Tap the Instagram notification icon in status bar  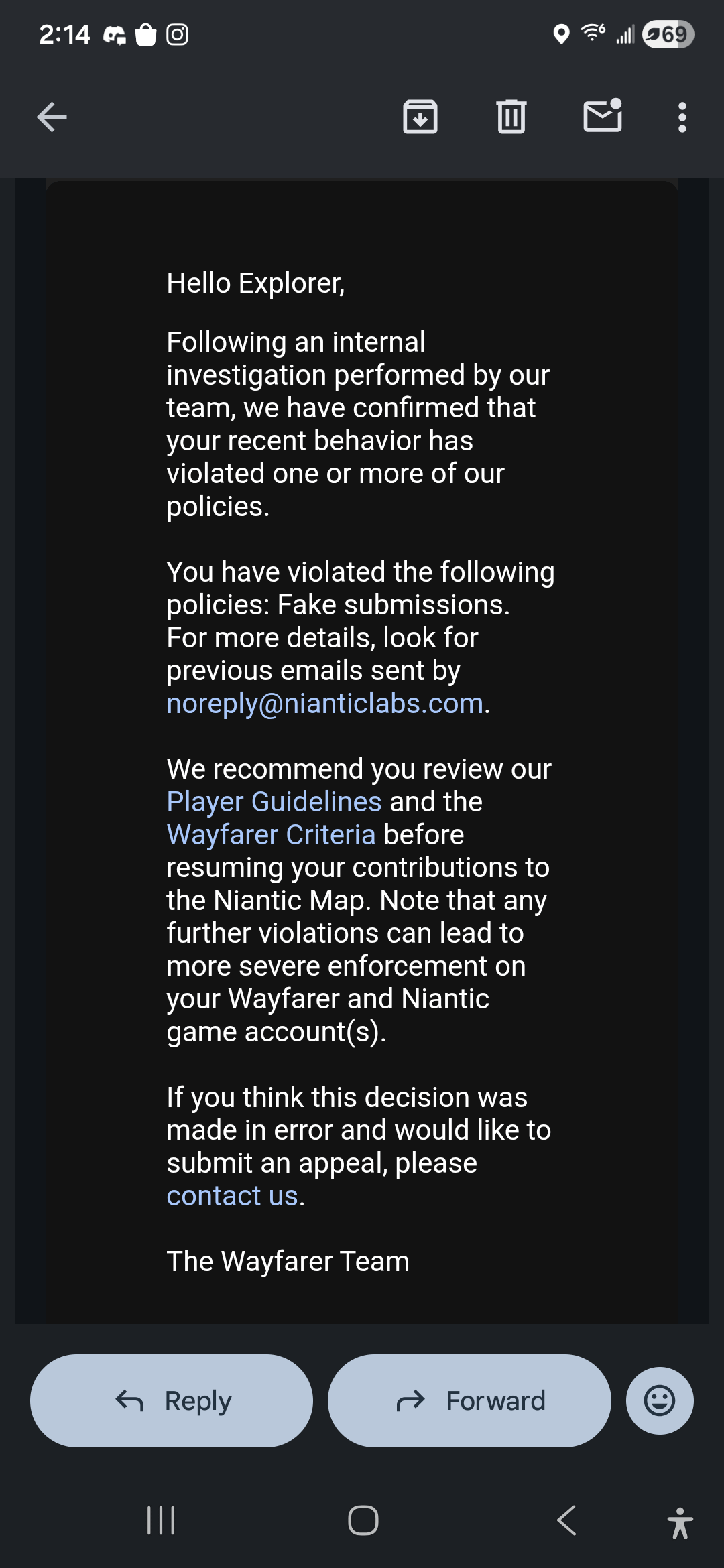pyautogui.click(x=177, y=34)
